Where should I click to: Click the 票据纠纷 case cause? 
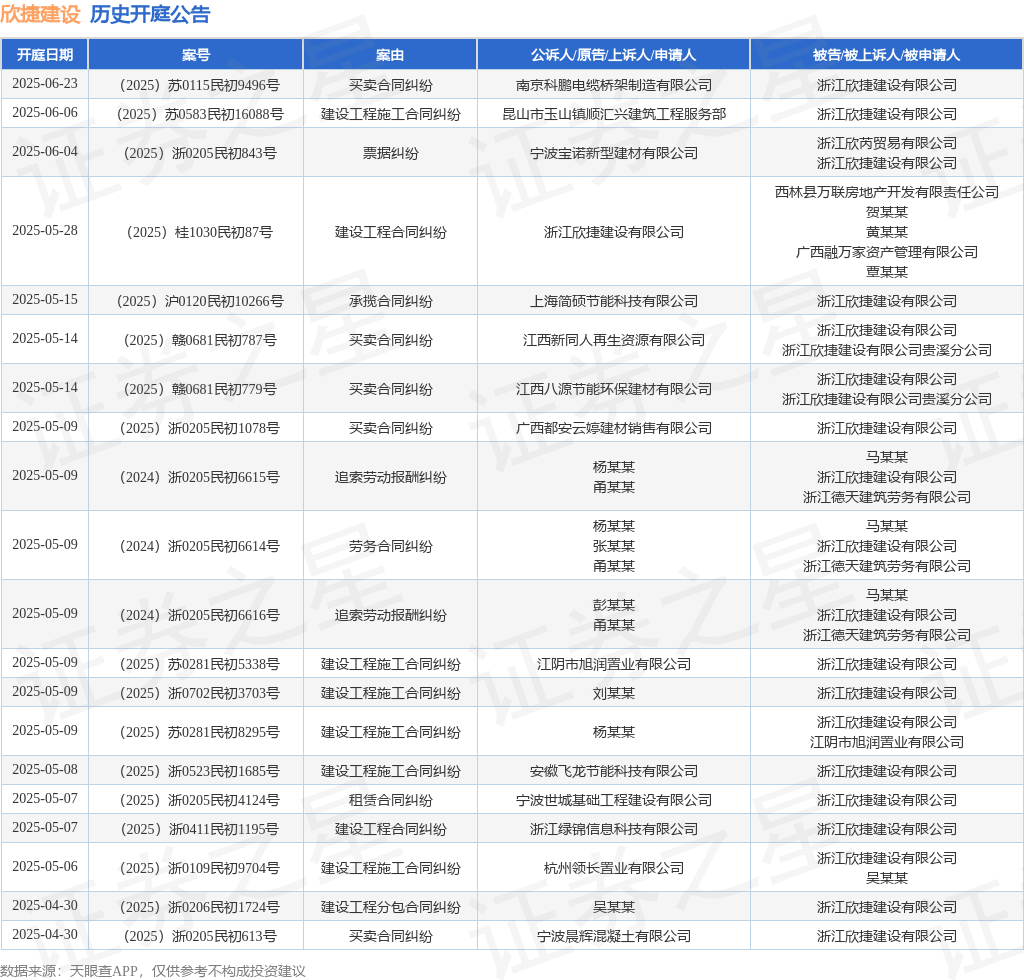390,153
